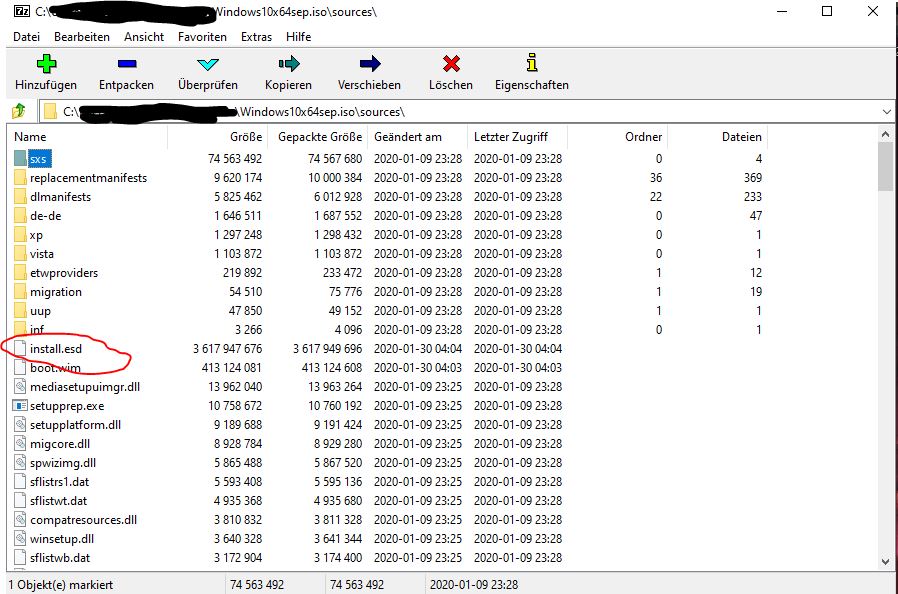
Task: Click the vertical scrollbar thumb
Action: pos(885,167)
